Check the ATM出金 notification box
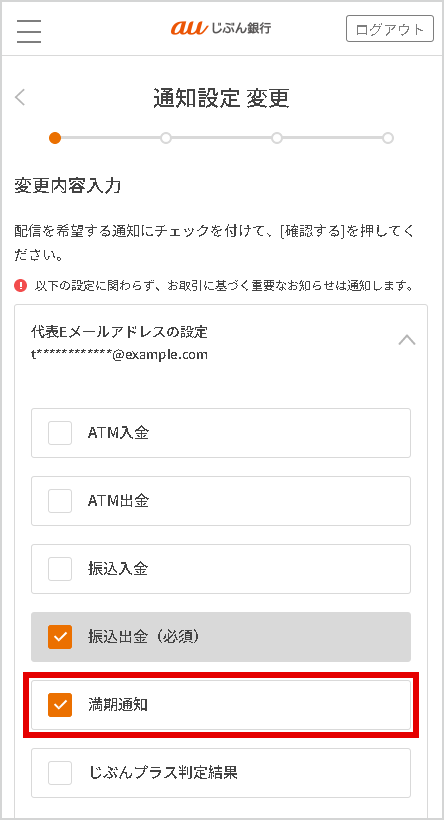The width and height of the screenshot is (444, 820). [x=60, y=501]
